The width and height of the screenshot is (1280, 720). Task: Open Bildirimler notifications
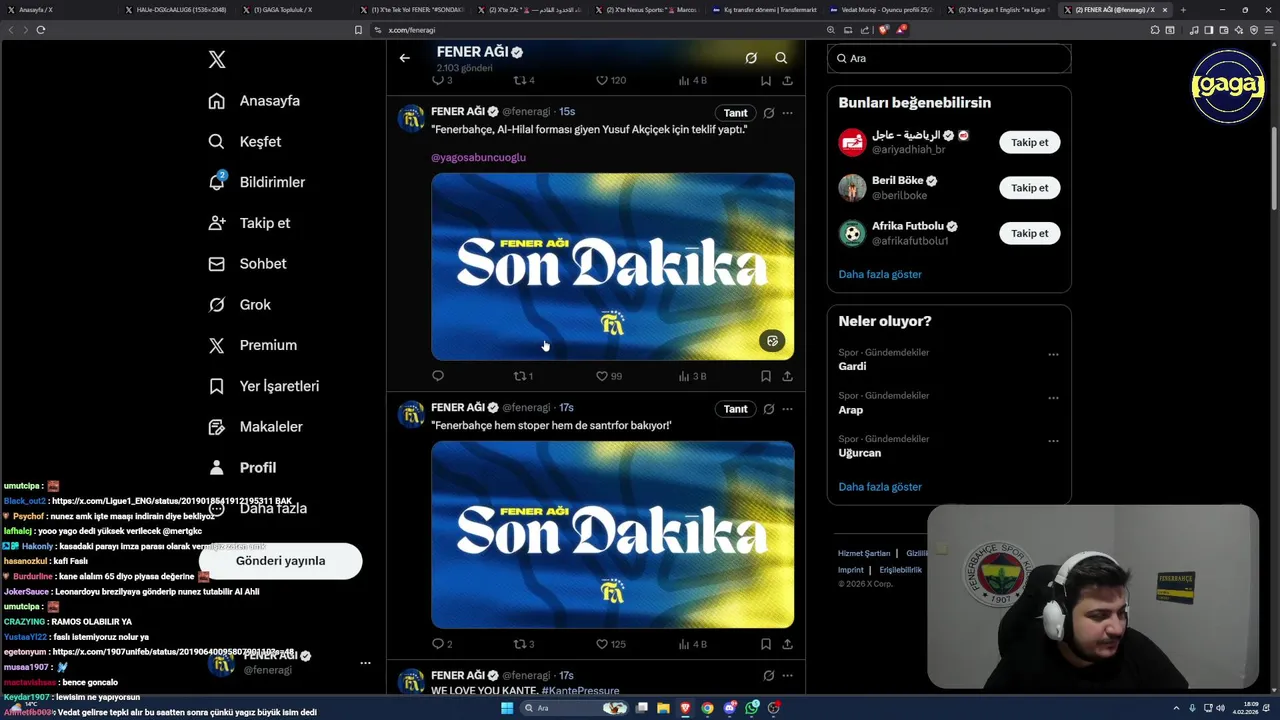(x=256, y=182)
